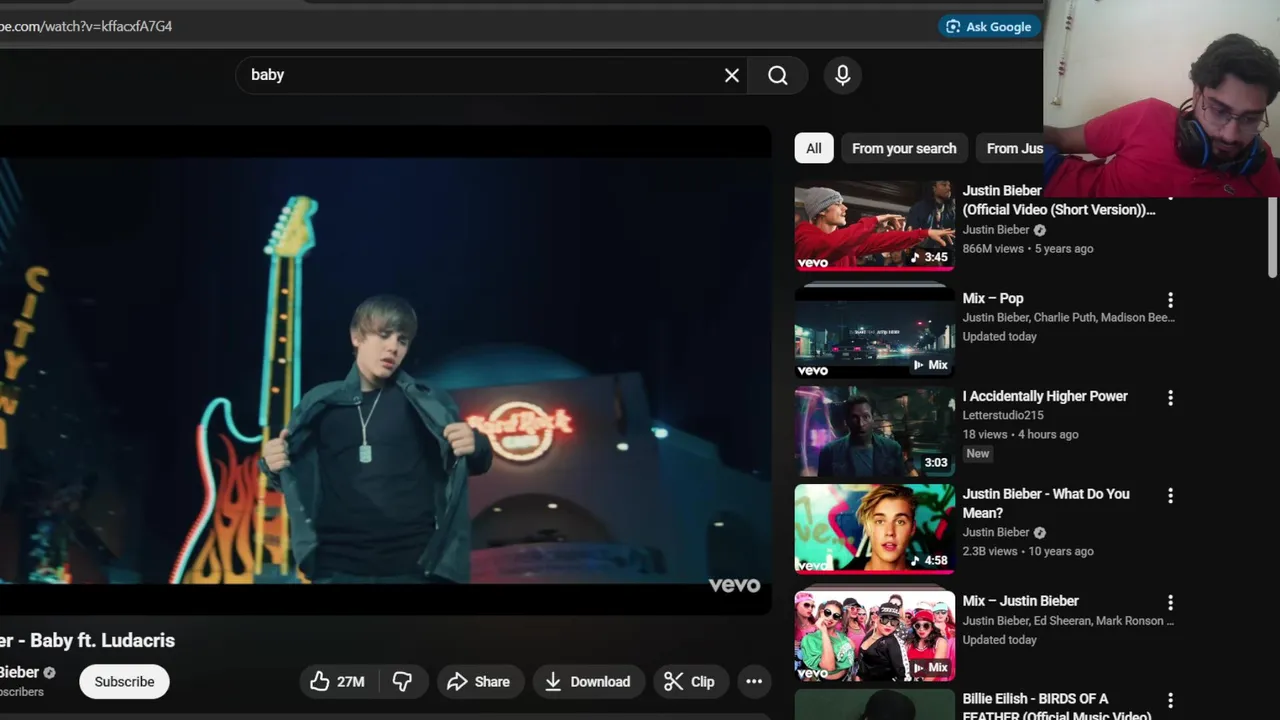Create a Clip with the scissors button
The image size is (1280, 720).
click(690, 682)
